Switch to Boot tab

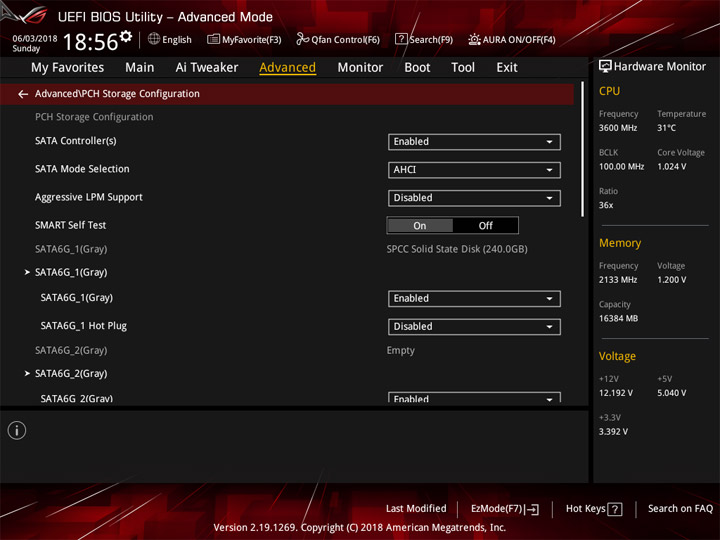(x=417, y=68)
